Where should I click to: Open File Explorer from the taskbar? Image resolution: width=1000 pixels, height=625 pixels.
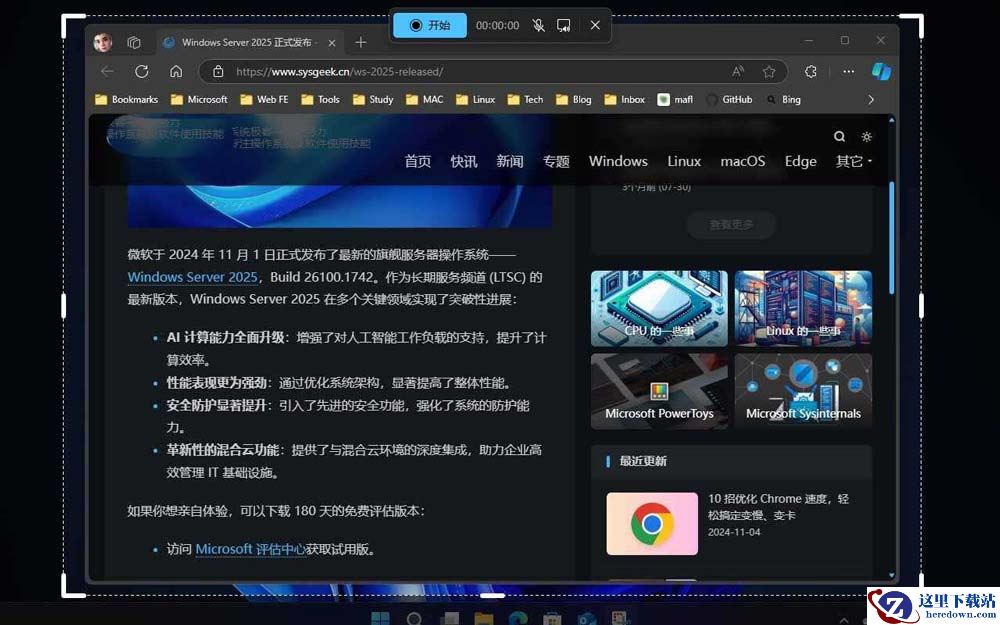click(x=483, y=618)
